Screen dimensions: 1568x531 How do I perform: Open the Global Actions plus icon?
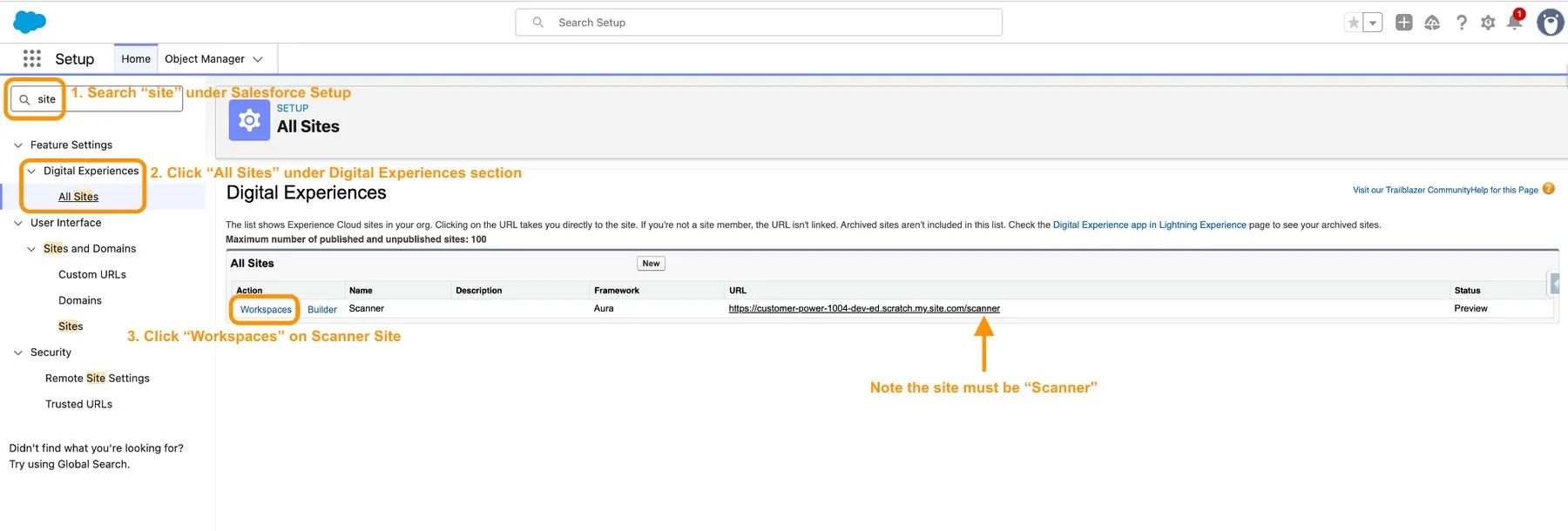[1403, 23]
